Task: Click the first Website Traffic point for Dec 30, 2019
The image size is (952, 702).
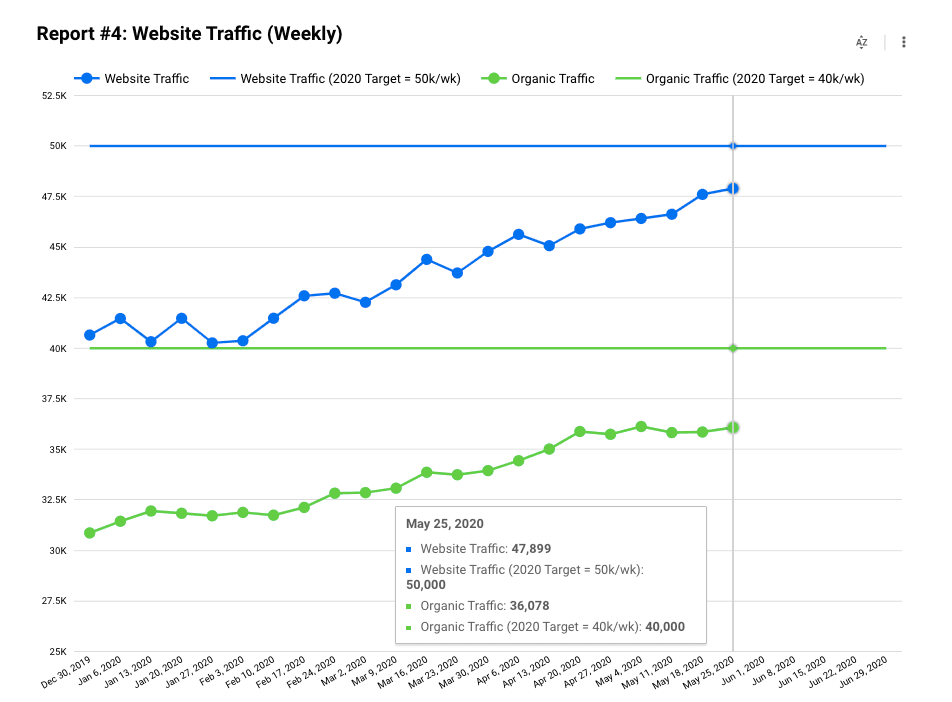Action: [90, 335]
